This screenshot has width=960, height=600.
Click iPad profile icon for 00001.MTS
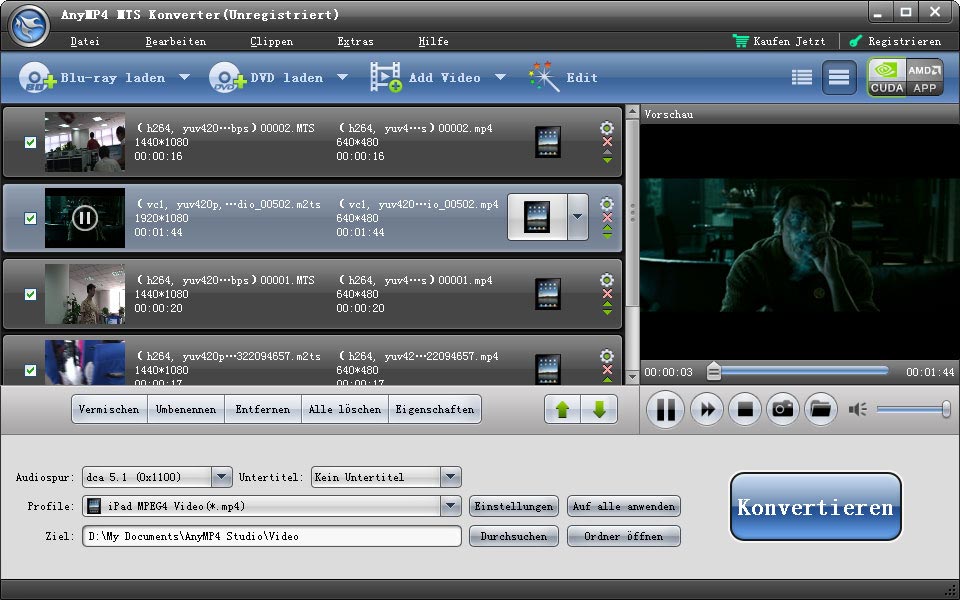point(547,294)
